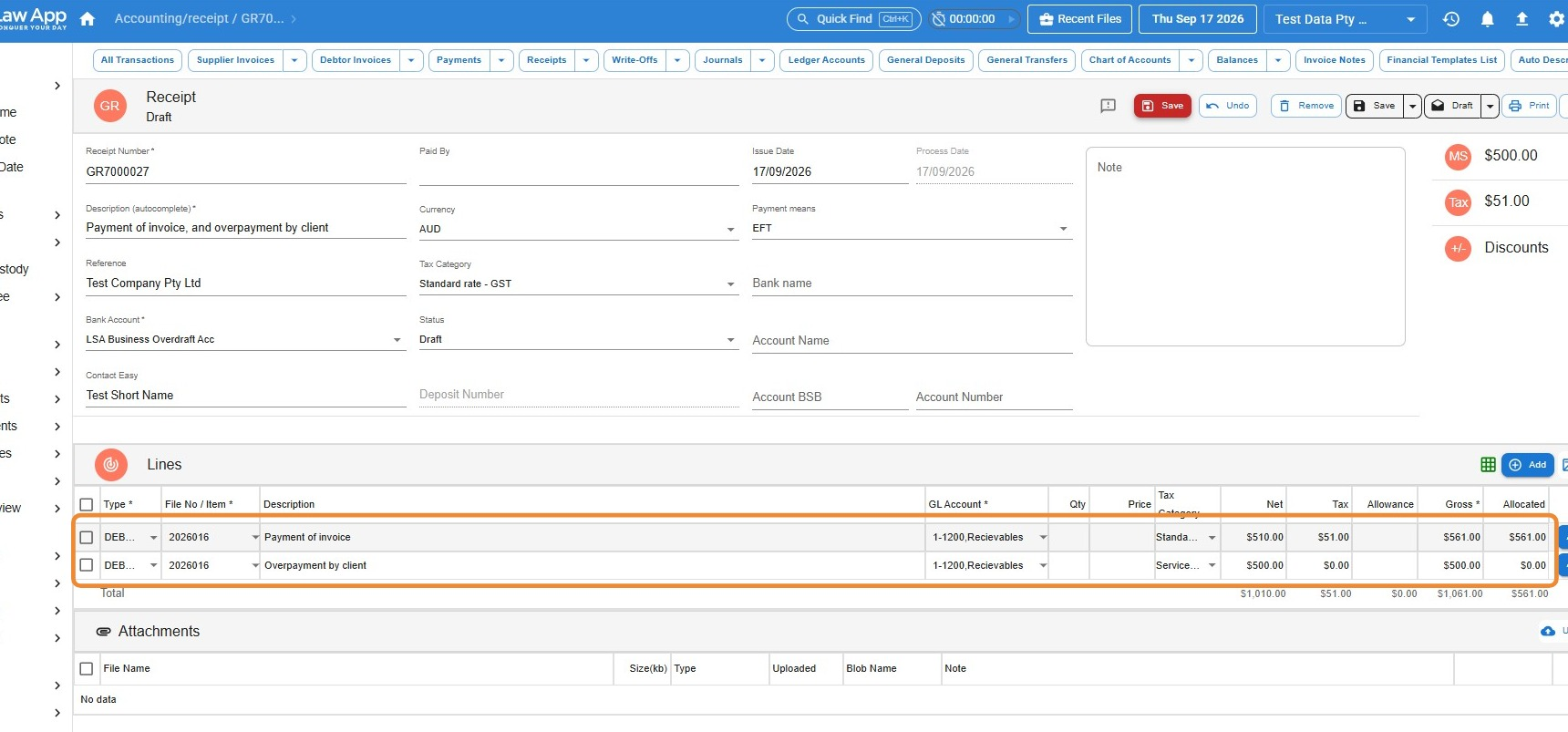Viewport: 1568px width, 732px height.
Task: Click the Tax badge icon
Action: pos(1459,202)
